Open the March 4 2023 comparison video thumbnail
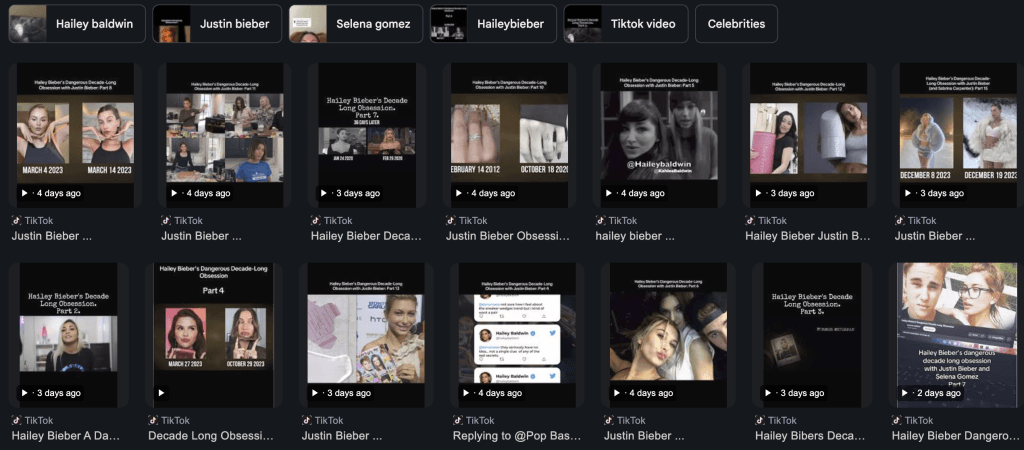Viewport: 1024px width, 450px height. [75, 135]
